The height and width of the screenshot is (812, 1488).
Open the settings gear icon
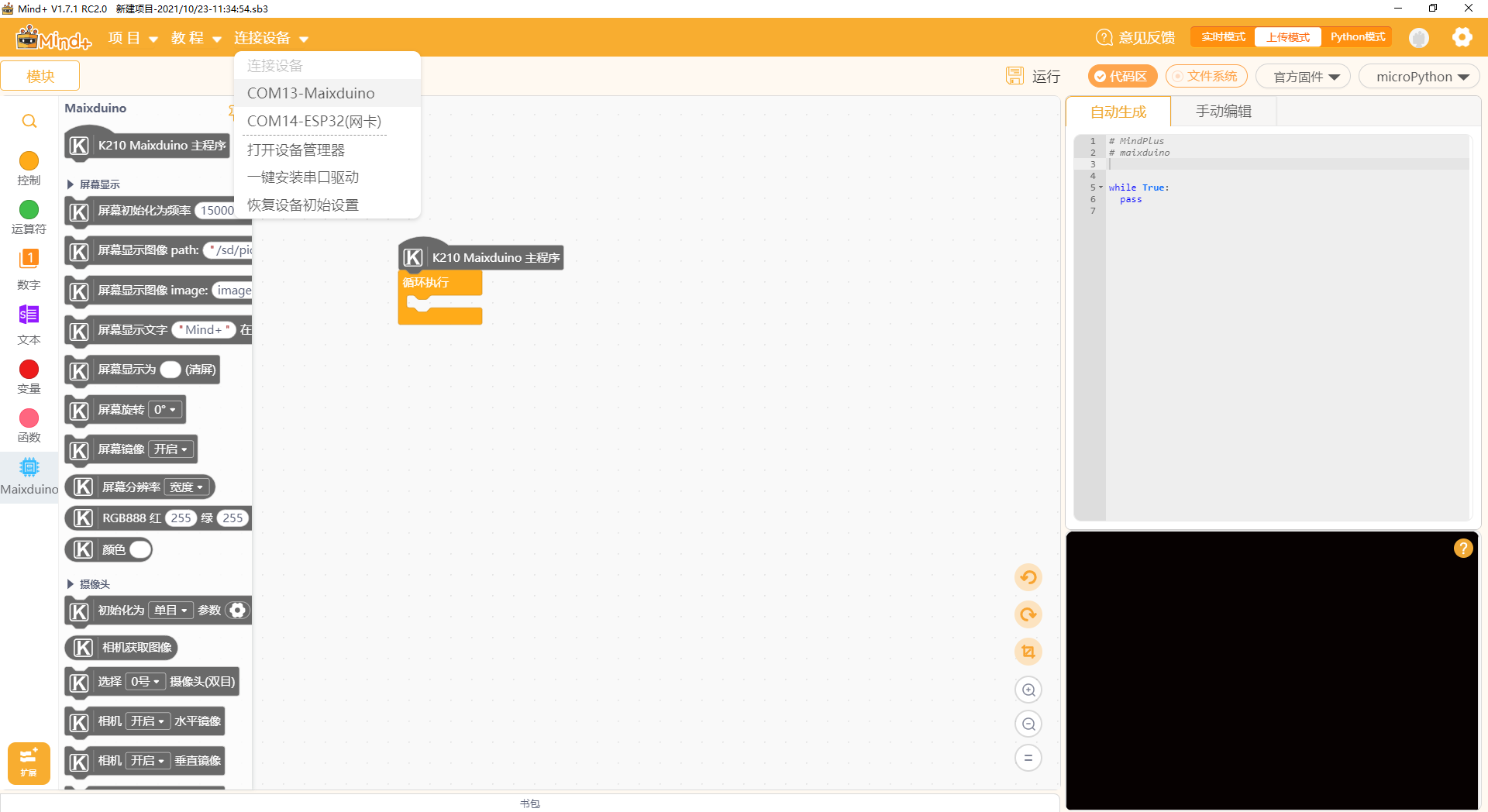(x=1462, y=37)
